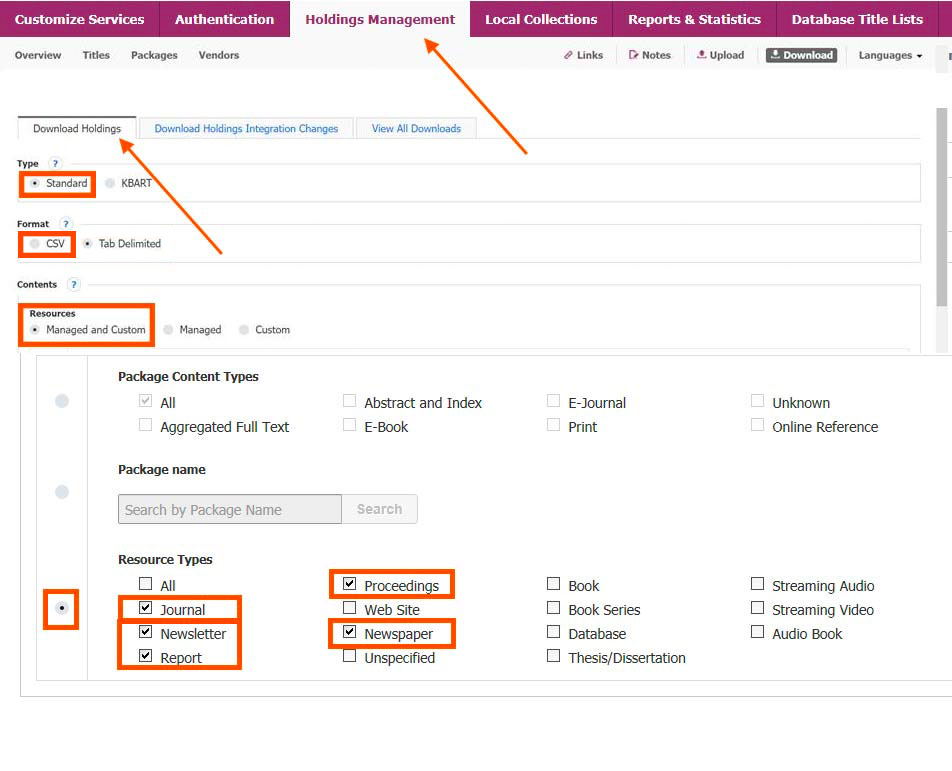This screenshot has height=771, width=952.
Task: Check the Print content type
Action: click(x=553, y=425)
